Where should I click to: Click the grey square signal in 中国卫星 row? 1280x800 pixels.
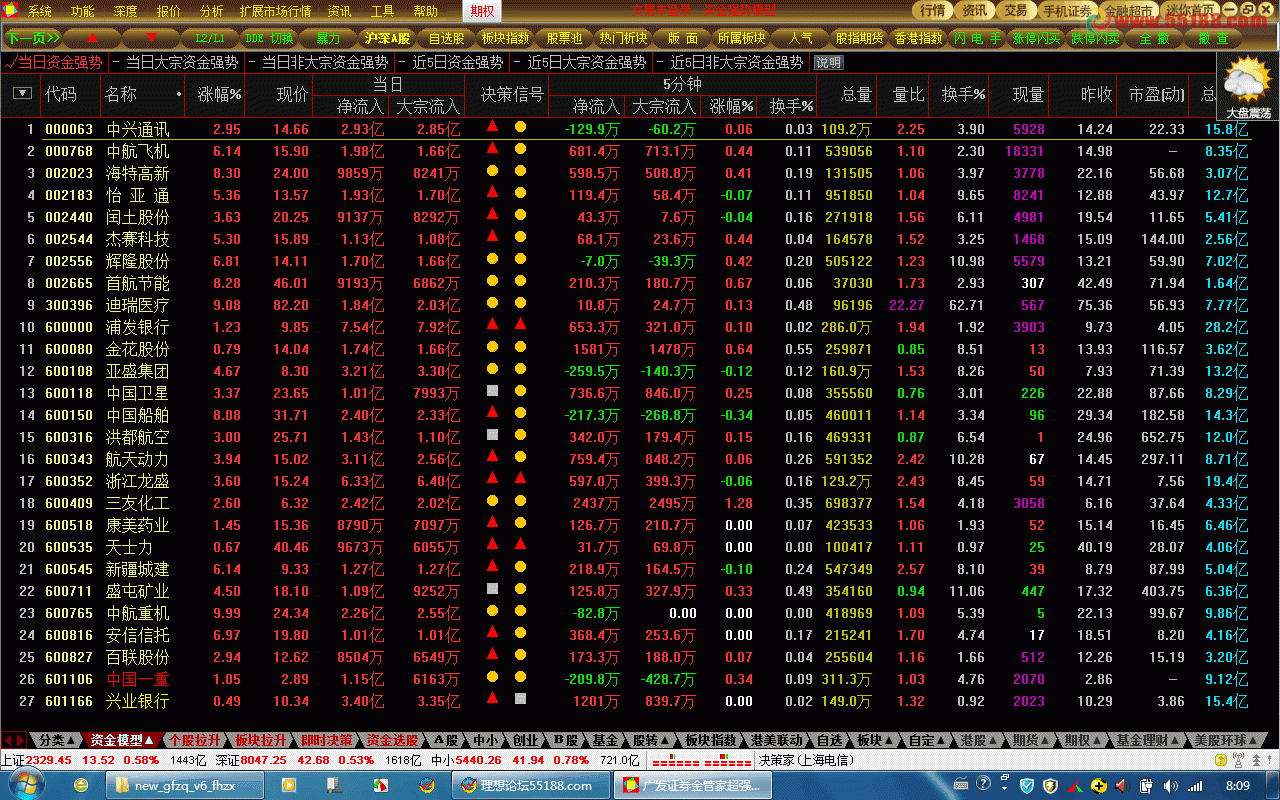point(492,391)
